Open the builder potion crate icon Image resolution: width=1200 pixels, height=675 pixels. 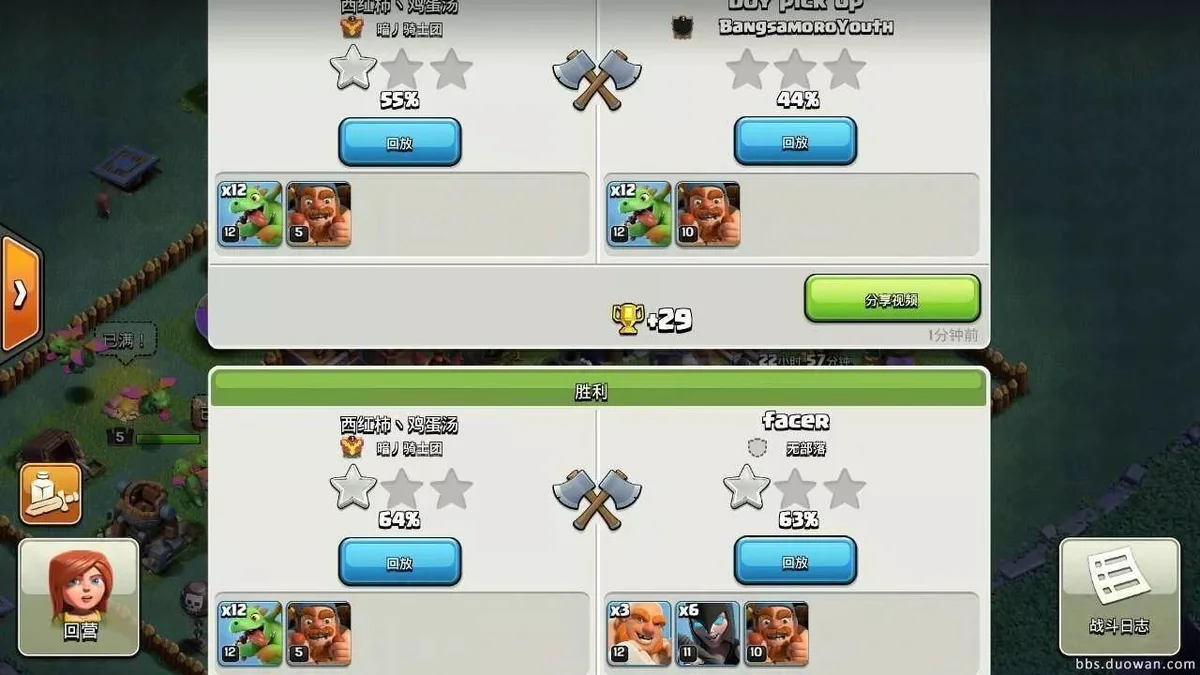[x=50, y=494]
